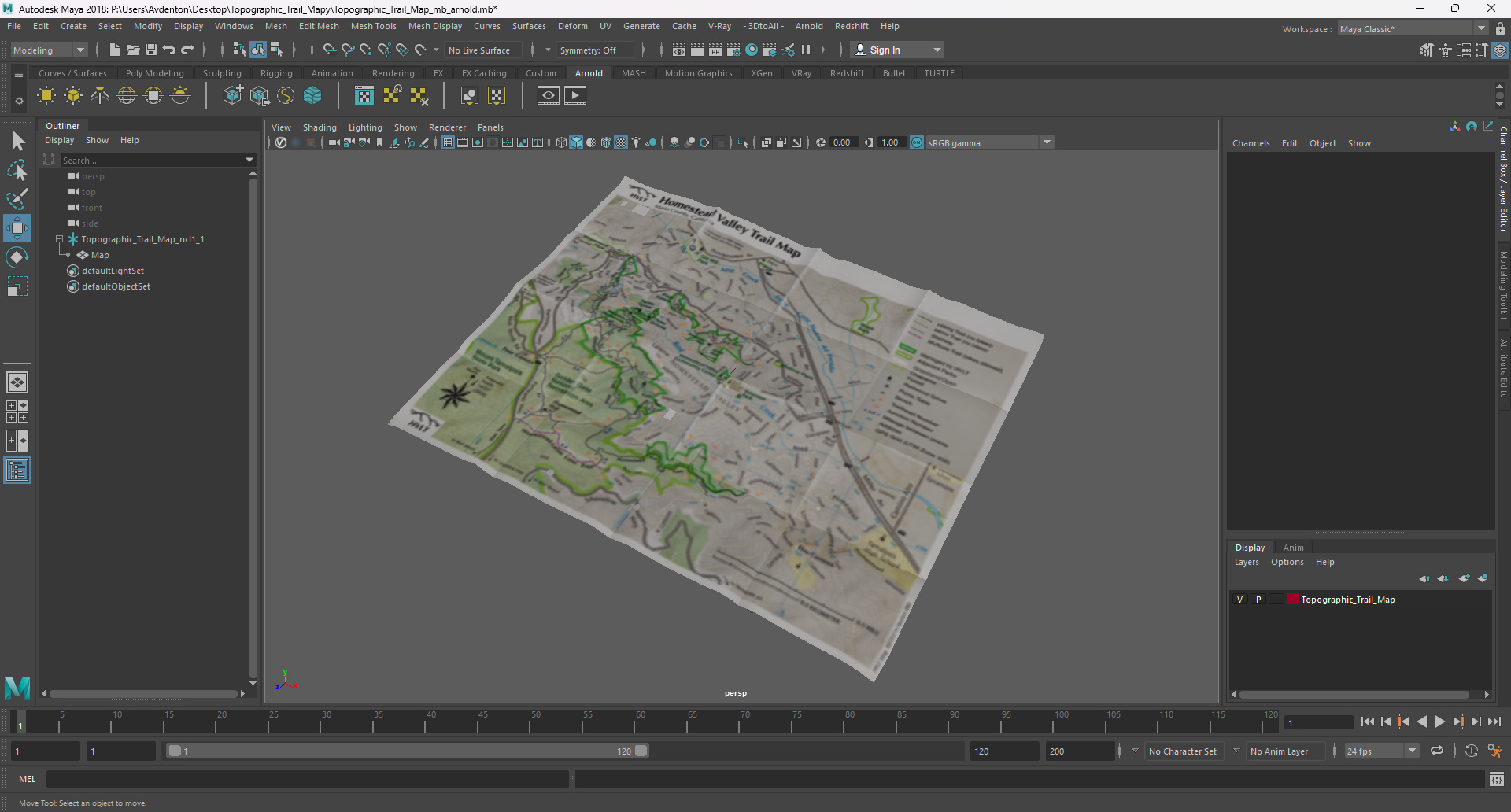Toggle wireframe shading in viewport
The height and width of the screenshot is (812, 1511).
561,142
